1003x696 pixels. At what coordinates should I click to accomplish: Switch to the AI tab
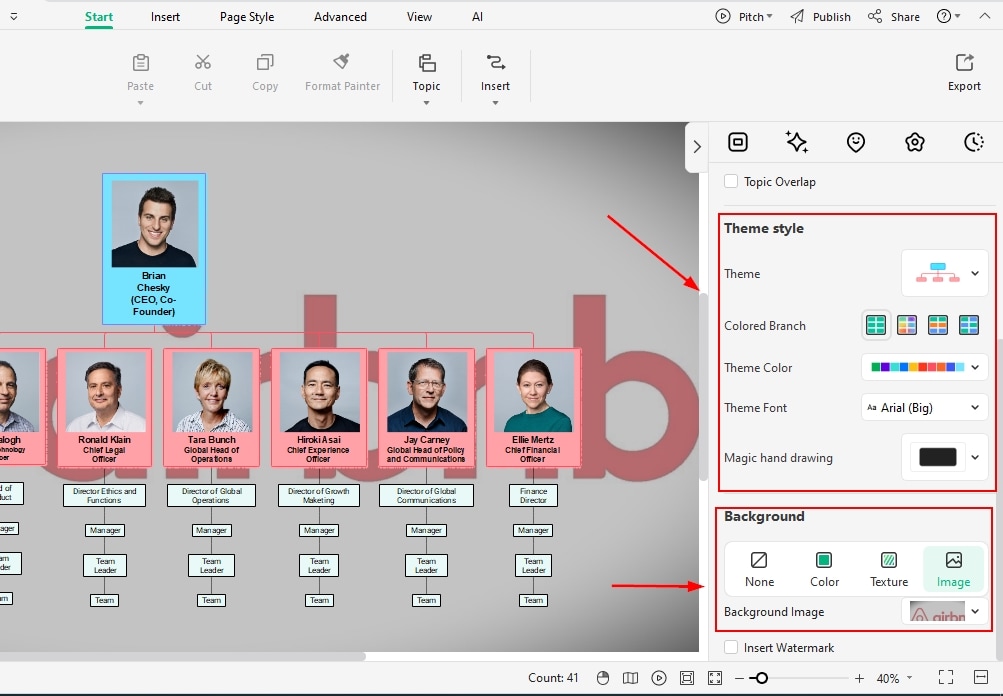477,17
